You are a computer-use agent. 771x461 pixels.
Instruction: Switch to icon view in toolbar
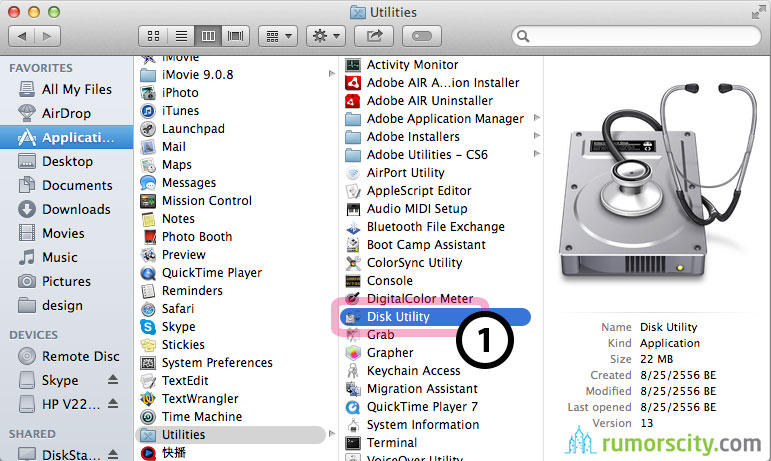point(153,36)
